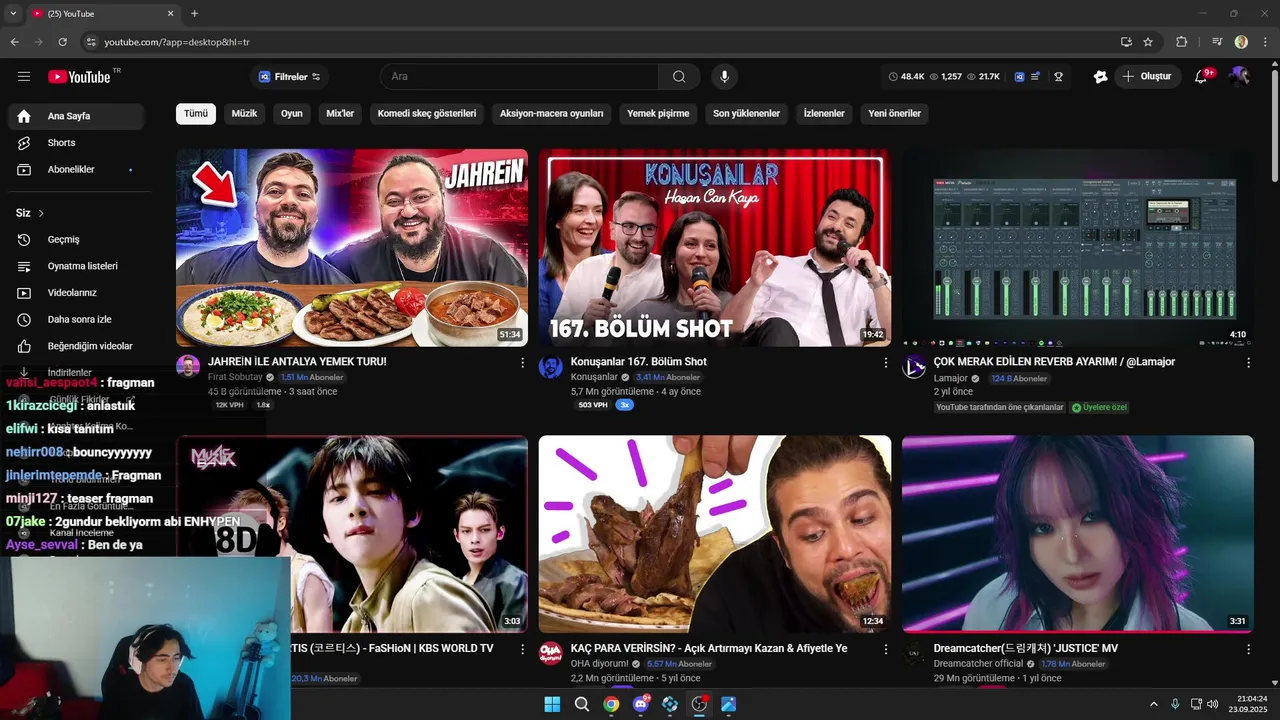1280x720 pixels.
Task: Open the Filtreler dropdown
Action: click(290, 77)
